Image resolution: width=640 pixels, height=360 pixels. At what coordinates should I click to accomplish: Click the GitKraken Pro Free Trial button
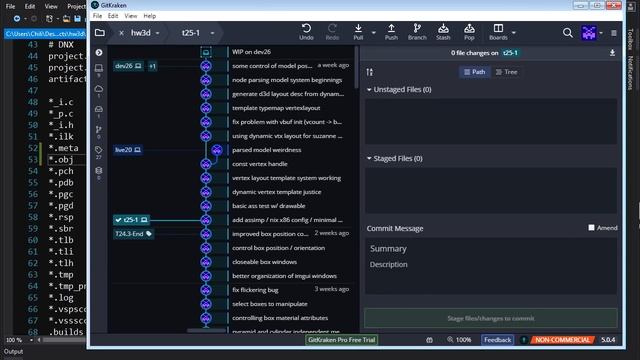(x=342, y=340)
